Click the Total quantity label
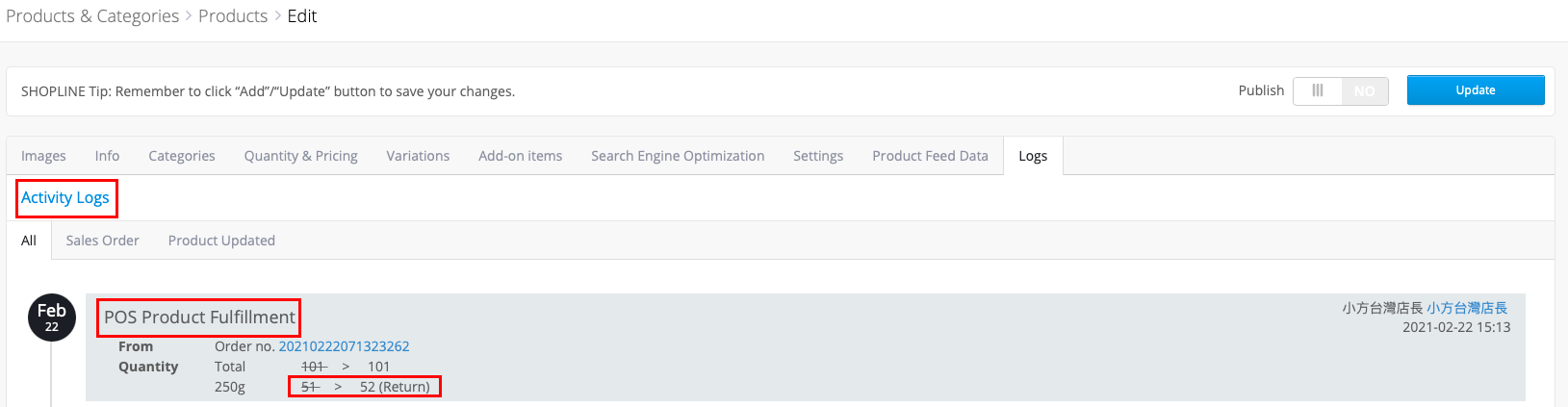This screenshot has width=1568, height=407. (230, 367)
